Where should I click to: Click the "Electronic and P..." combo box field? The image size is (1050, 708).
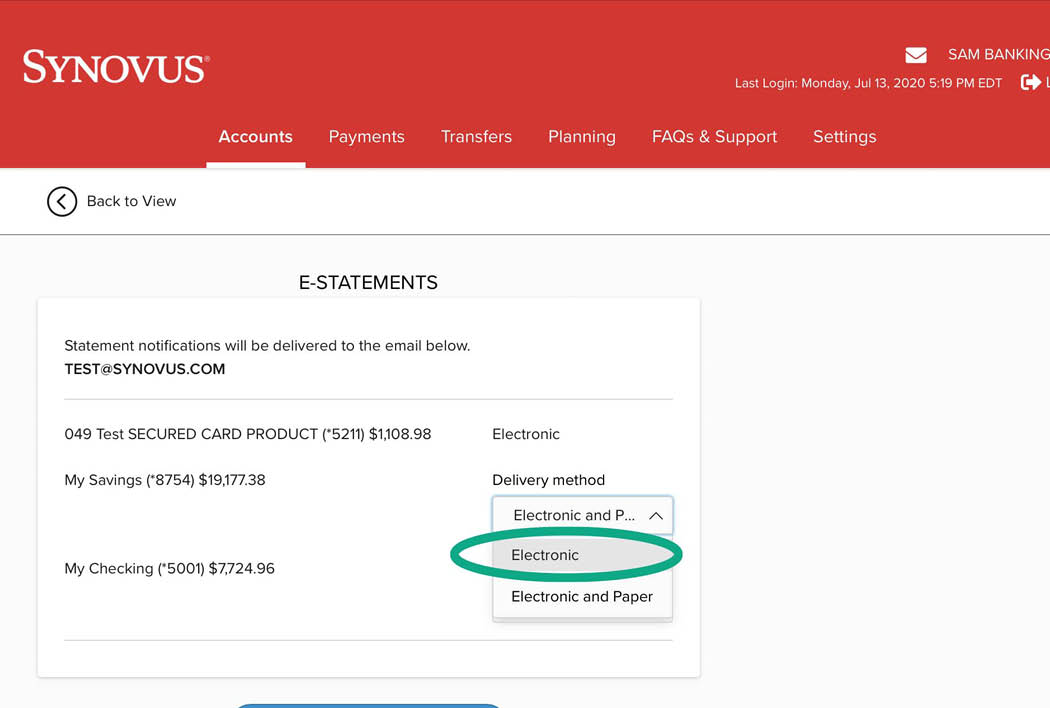573,516
